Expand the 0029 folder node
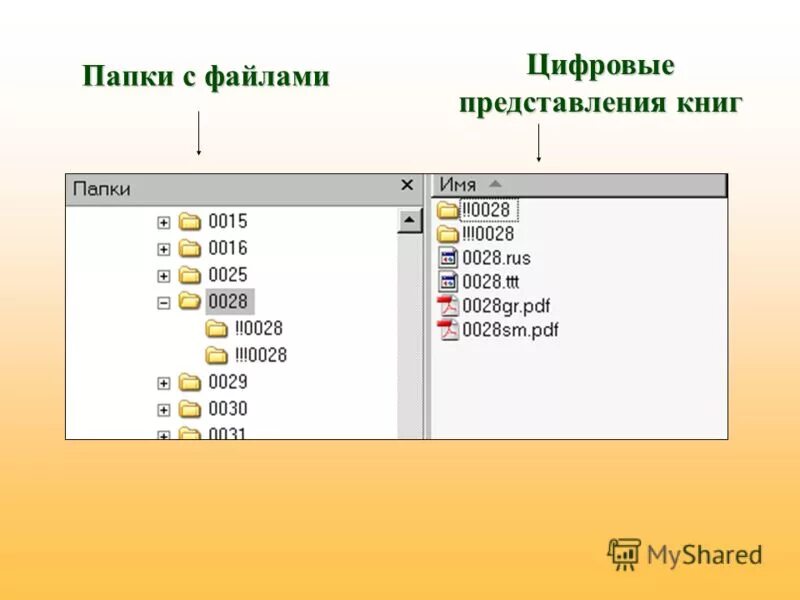800x600 pixels. (163, 381)
